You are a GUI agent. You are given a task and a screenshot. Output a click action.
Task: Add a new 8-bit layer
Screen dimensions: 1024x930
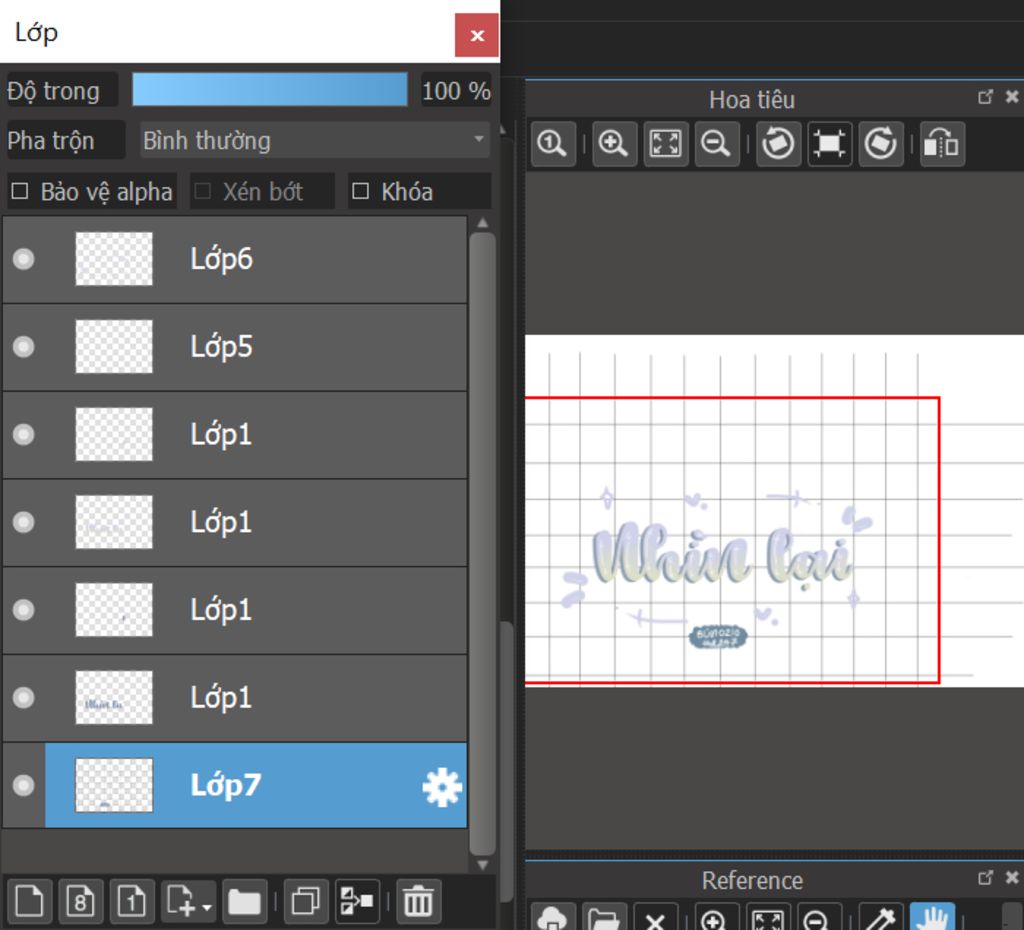[80, 901]
